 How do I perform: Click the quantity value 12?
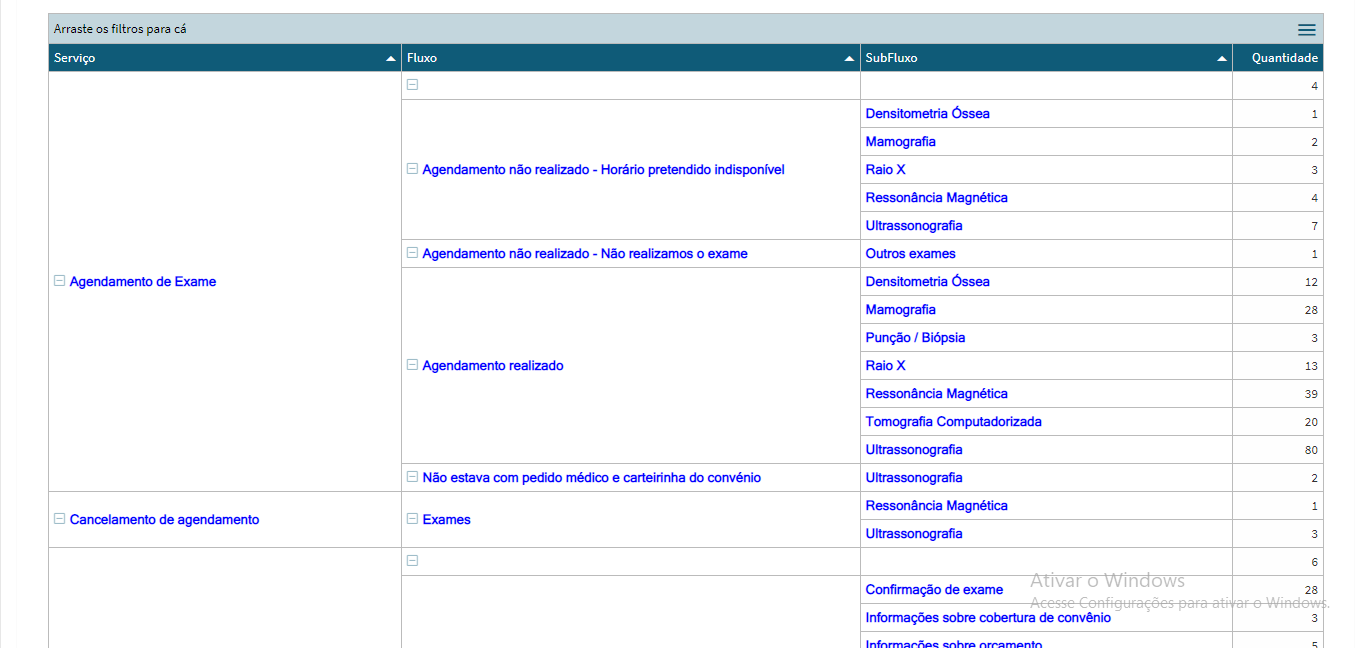tap(1311, 282)
